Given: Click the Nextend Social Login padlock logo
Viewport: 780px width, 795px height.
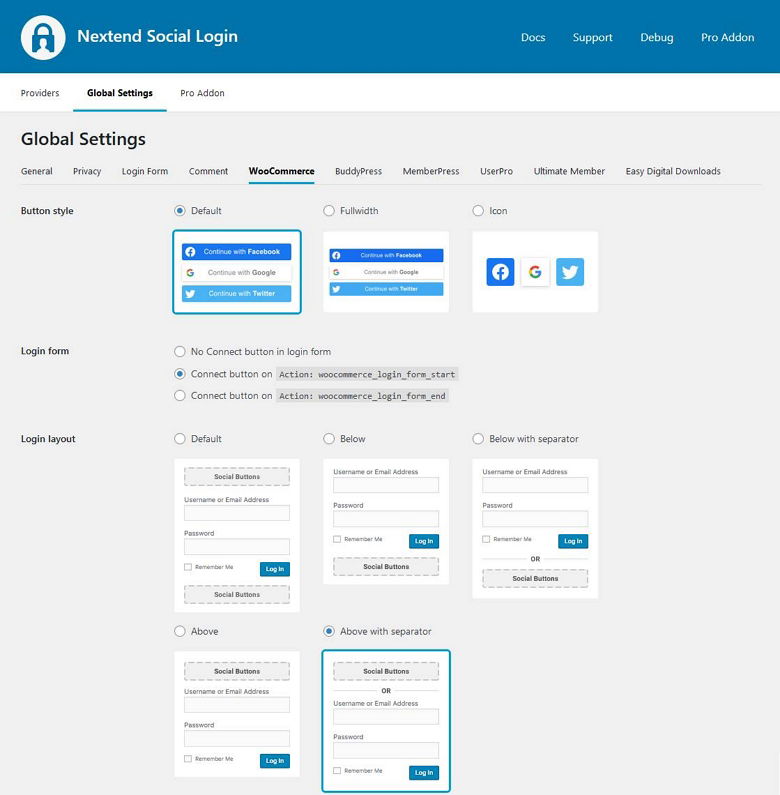Looking at the screenshot, I should [x=42, y=37].
